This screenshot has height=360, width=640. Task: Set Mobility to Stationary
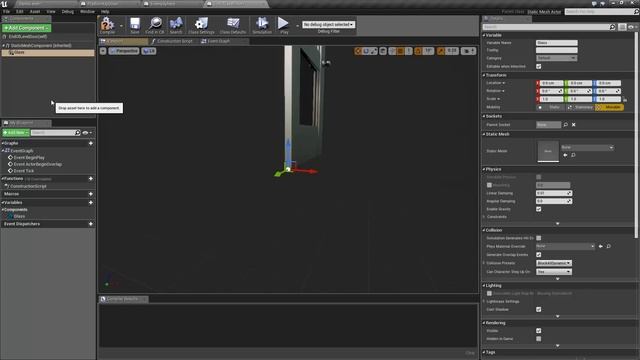point(580,107)
